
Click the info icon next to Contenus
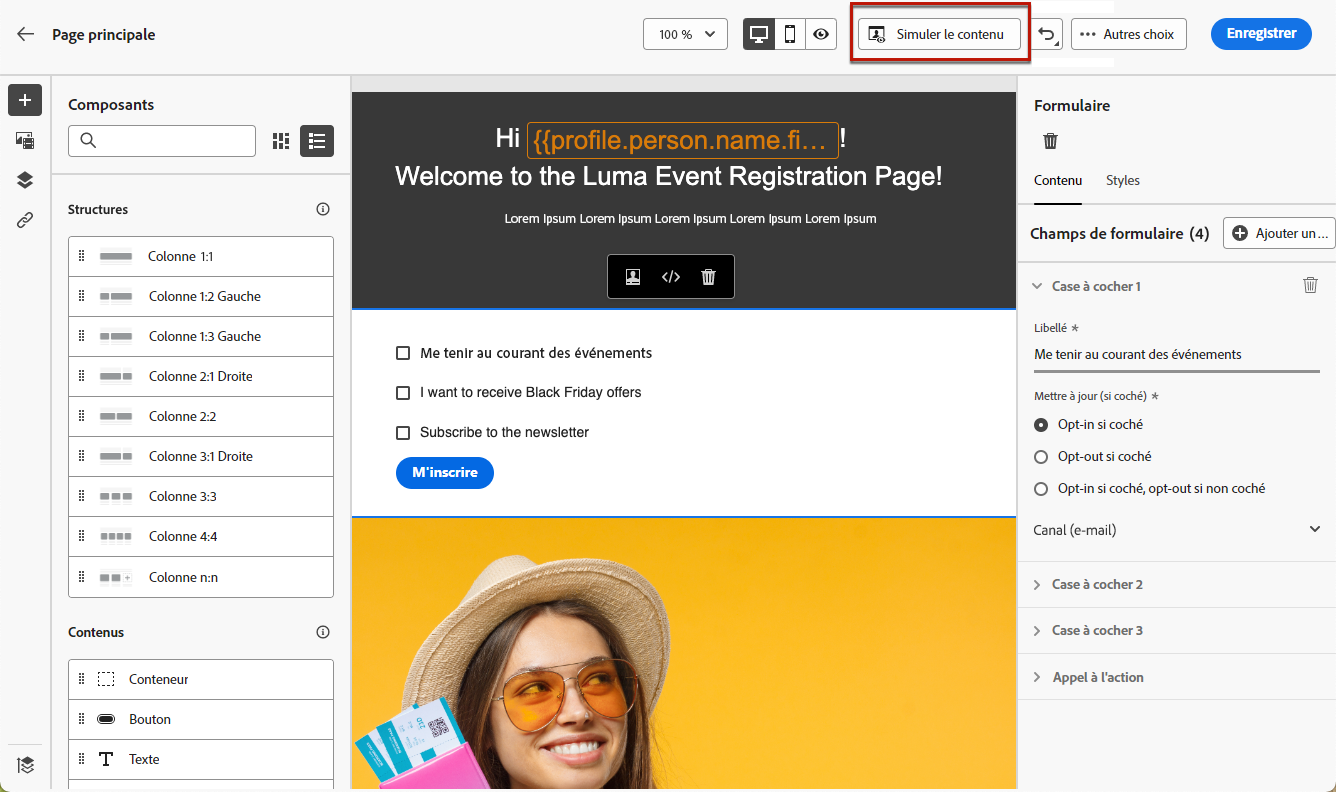pos(323,632)
